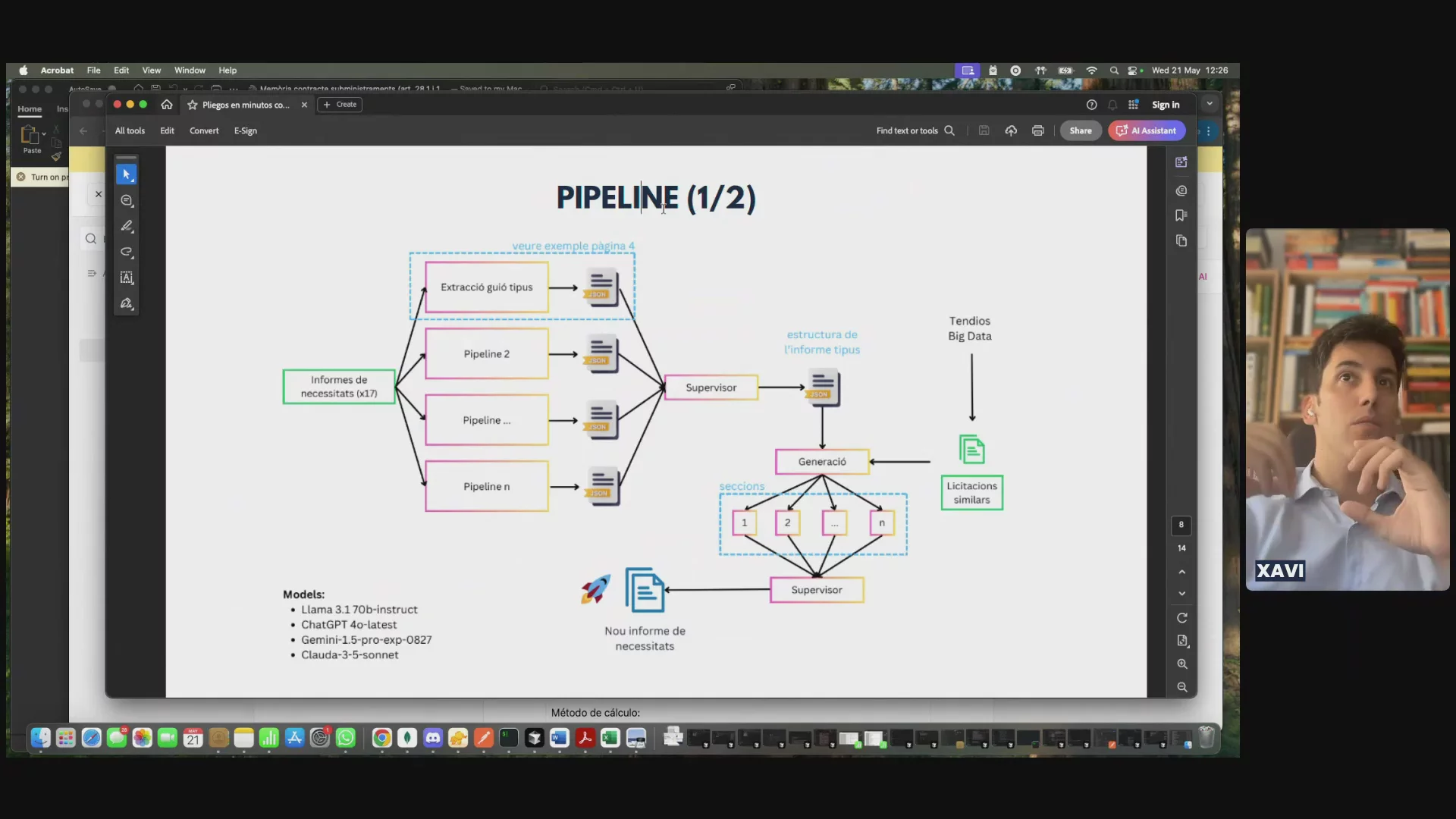
Task: Open the Acrobat help question mark
Action: click(1091, 105)
